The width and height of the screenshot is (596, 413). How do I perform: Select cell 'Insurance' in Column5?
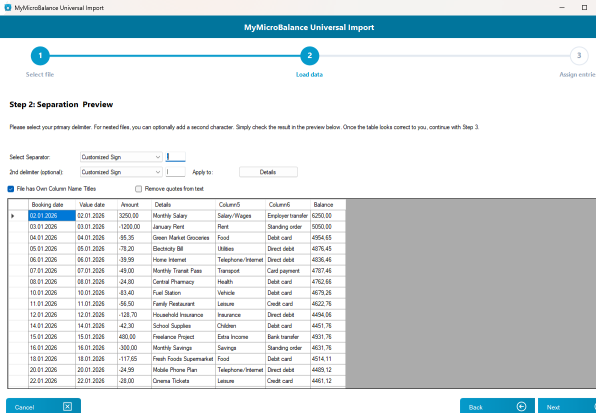[240, 315]
